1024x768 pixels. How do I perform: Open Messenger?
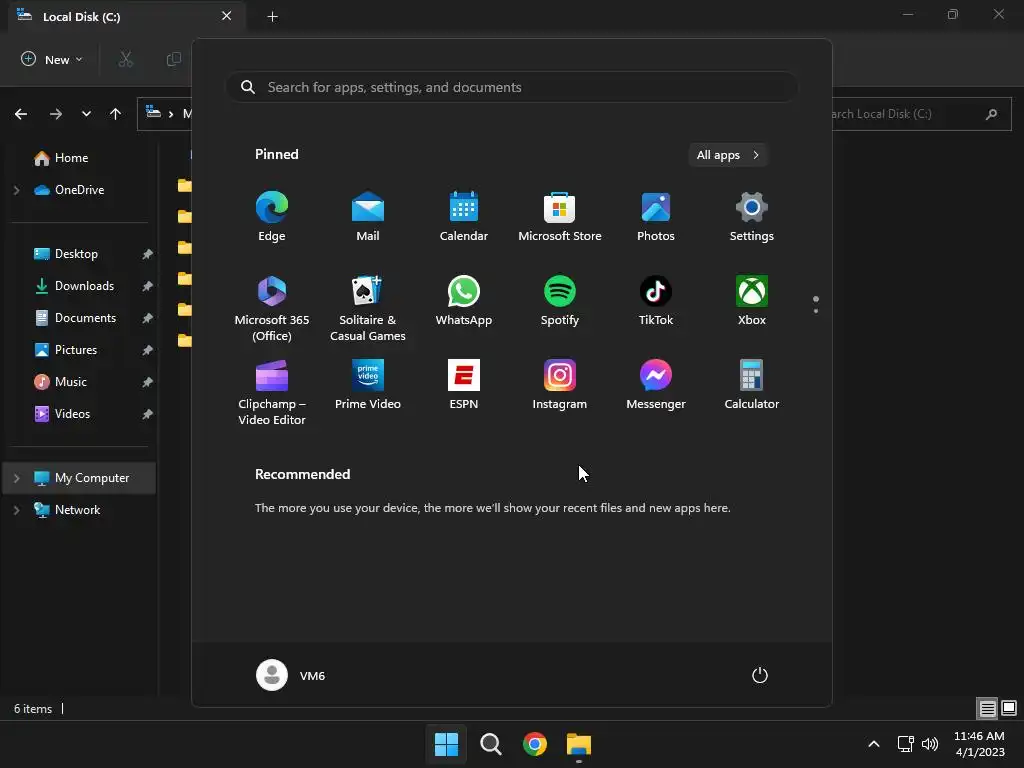pyautogui.click(x=656, y=384)
